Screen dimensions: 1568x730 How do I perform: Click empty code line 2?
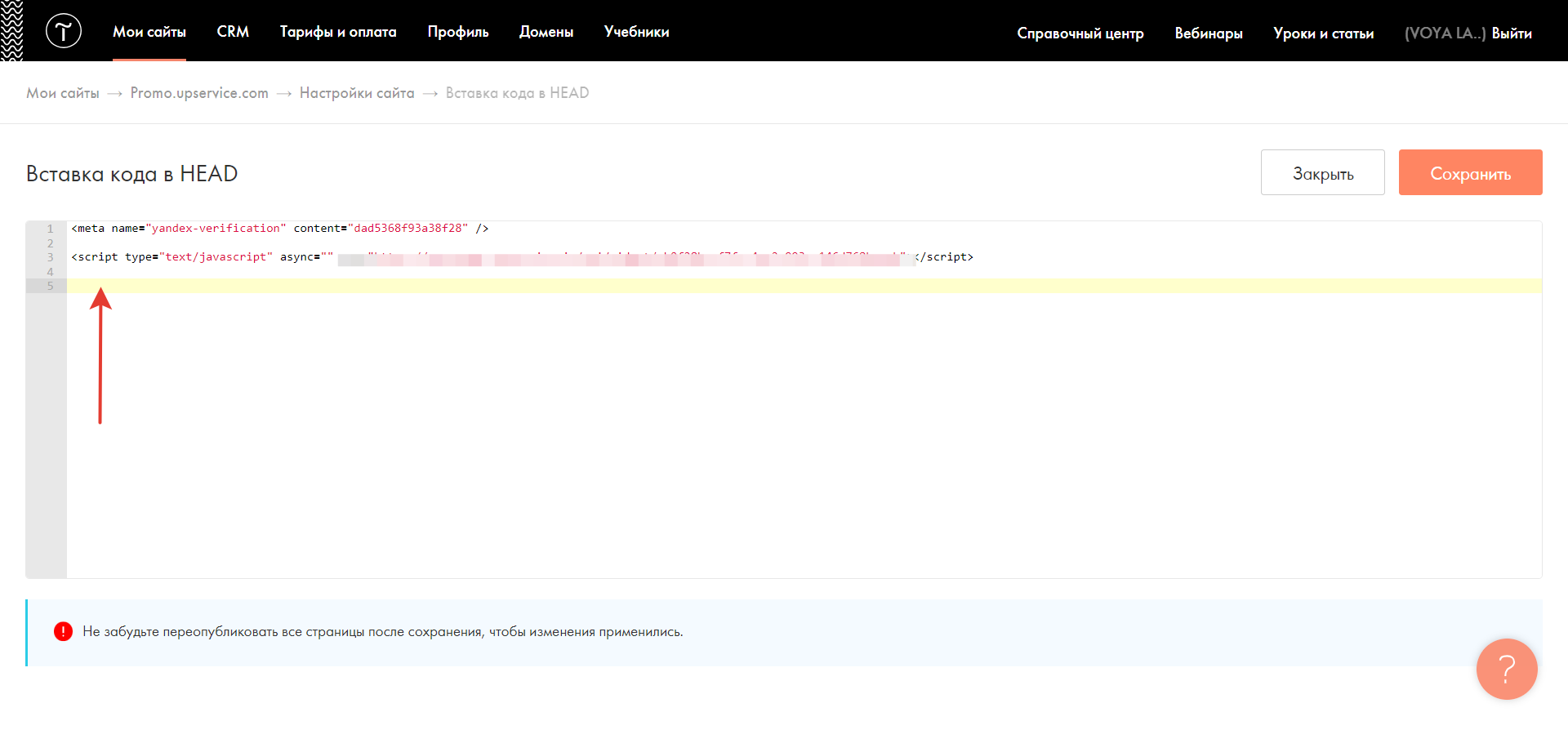tap(804, 243)
